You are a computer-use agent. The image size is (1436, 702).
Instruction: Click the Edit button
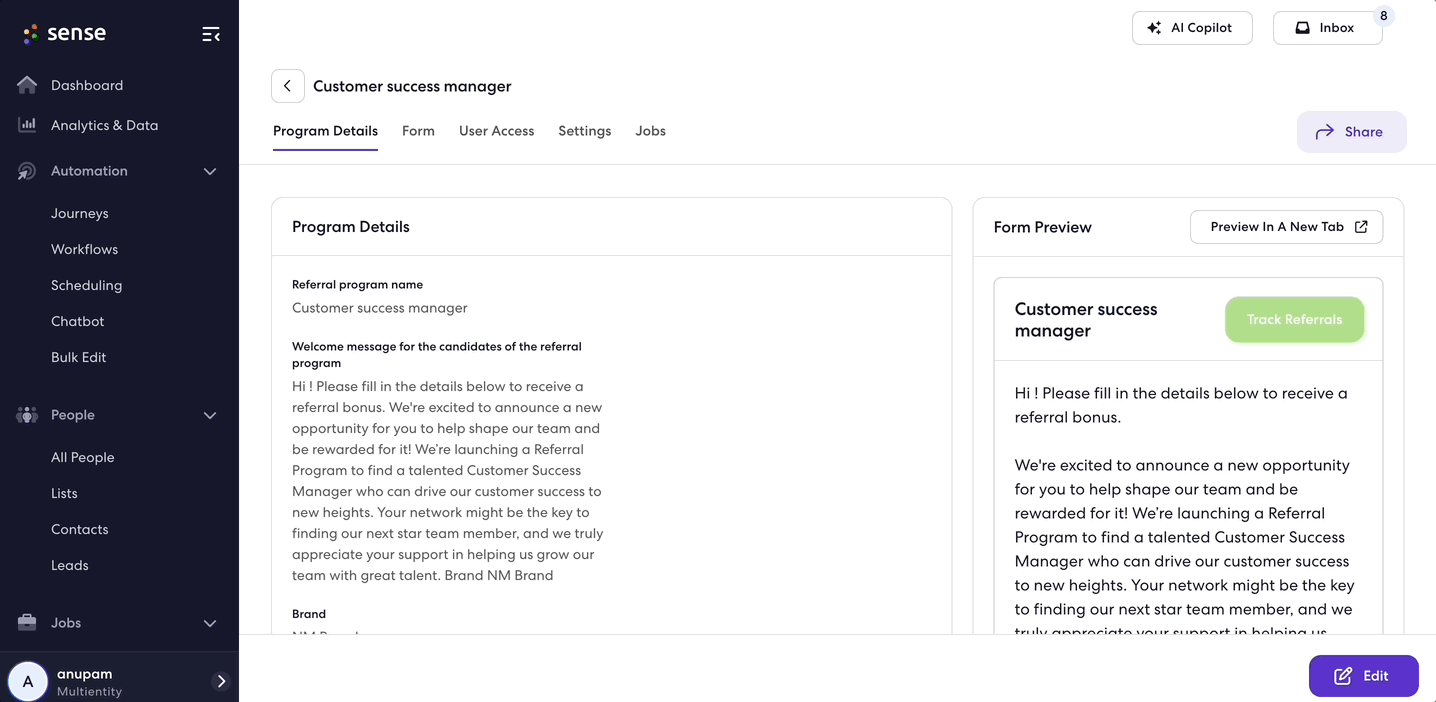click(1363, 676)
